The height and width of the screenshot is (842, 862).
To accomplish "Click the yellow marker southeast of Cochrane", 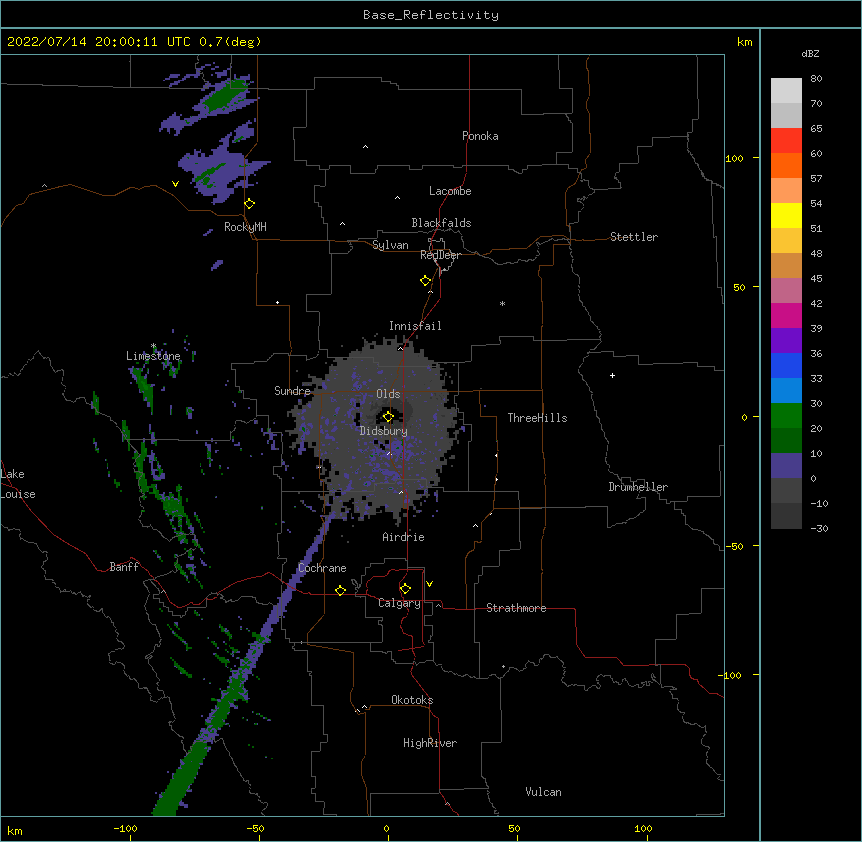I will (x=340, y=590).
